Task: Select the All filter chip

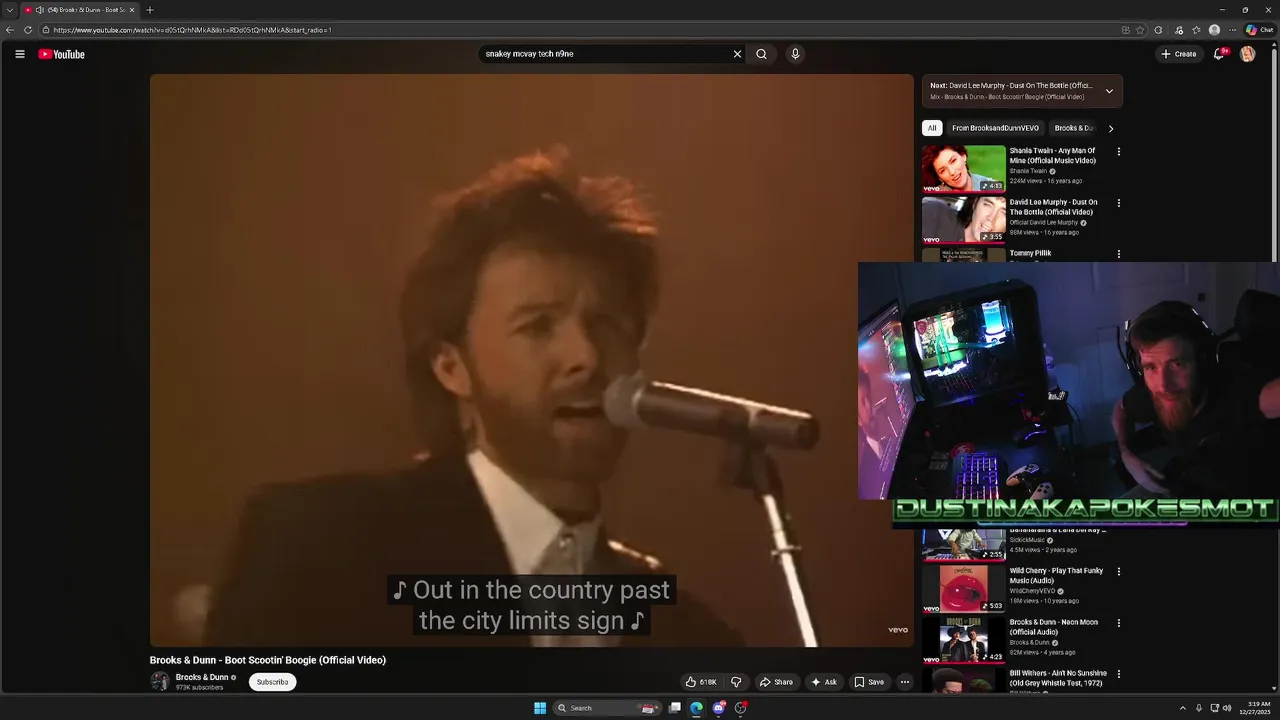Action: 932,128
